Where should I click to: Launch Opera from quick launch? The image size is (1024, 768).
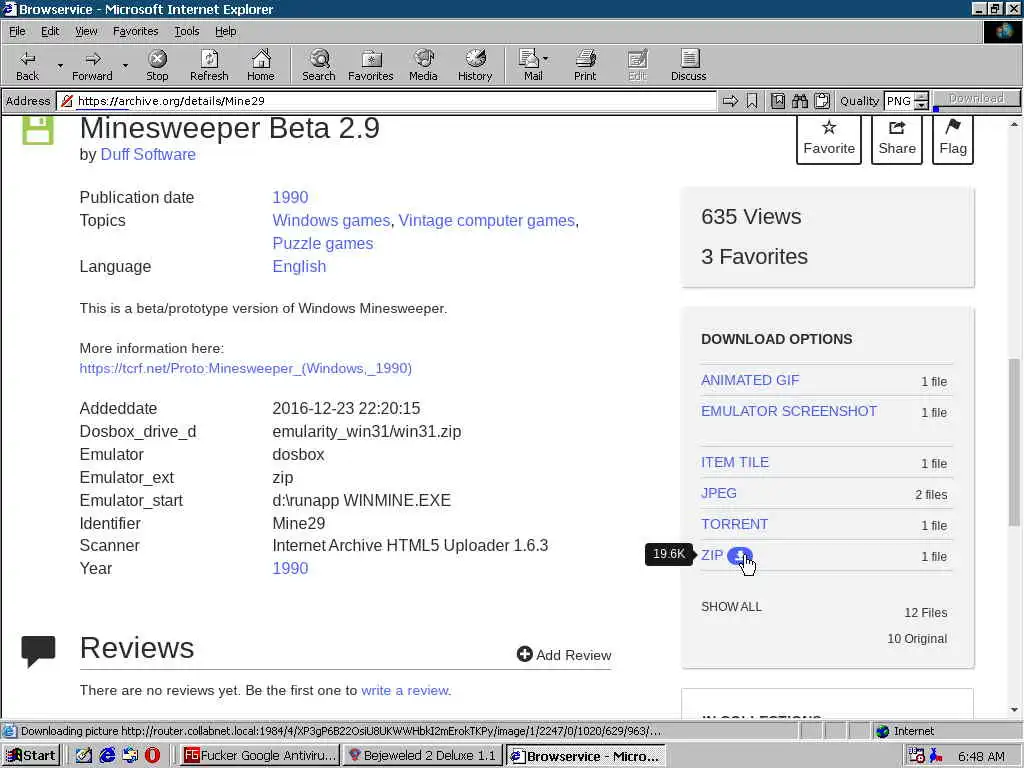(152, 756)
